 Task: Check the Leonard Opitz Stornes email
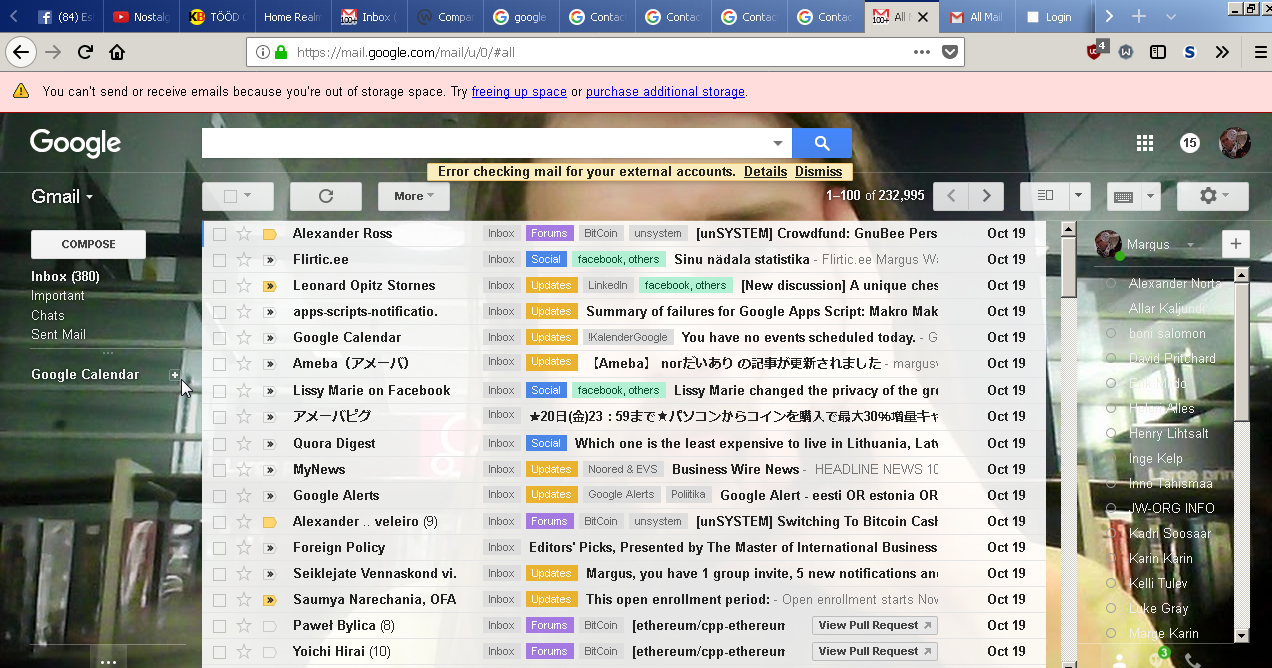coord(219,286)
